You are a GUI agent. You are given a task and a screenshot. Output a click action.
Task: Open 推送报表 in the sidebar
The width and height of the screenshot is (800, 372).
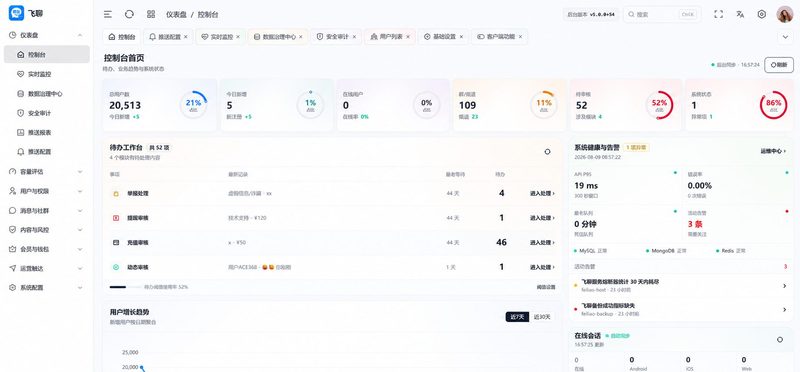[x=46, y=132]
